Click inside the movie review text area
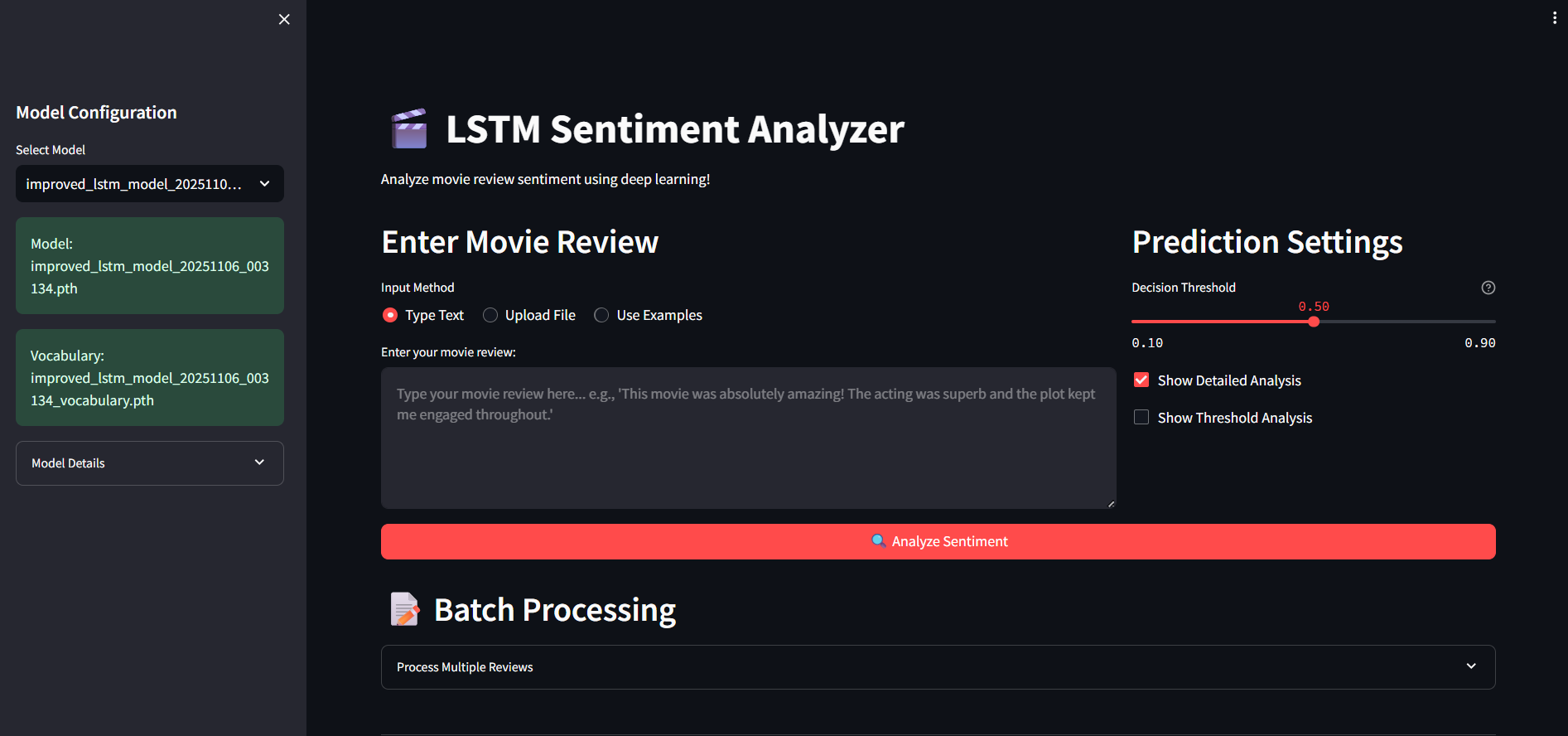 [x=748, y=438]
